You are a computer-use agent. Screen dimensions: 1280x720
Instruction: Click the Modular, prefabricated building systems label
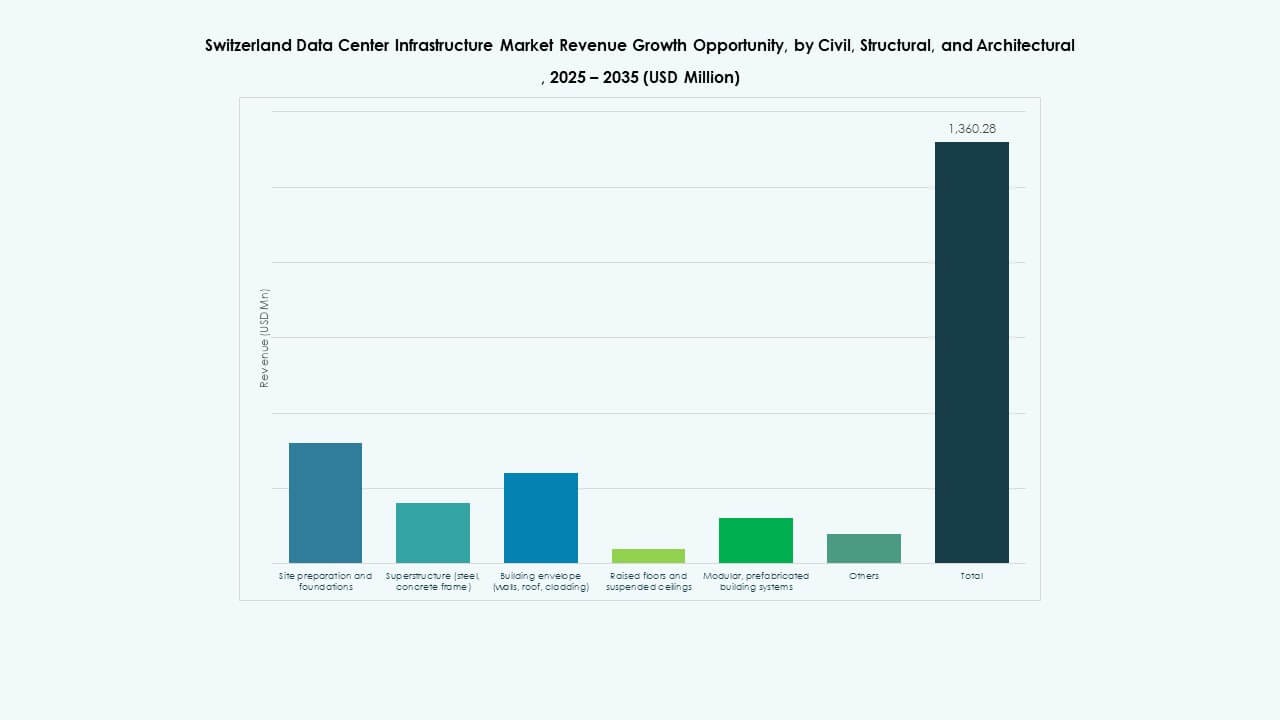click(x=756, y=581)
